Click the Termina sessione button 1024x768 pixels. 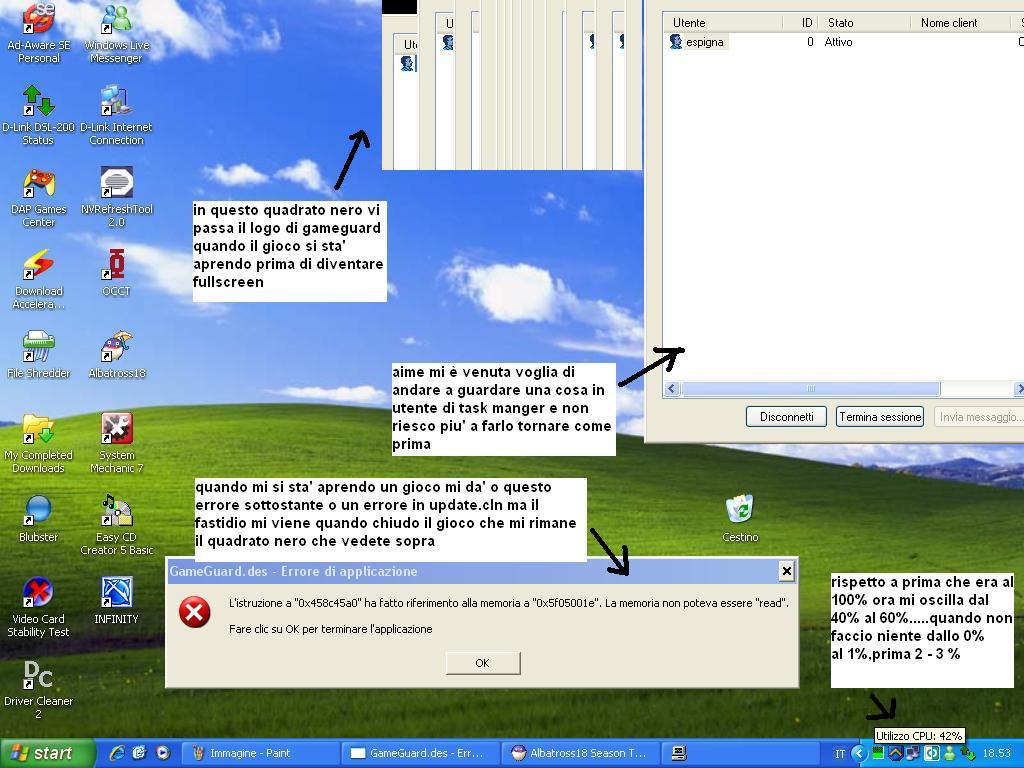pyautogui.click(x=880, y=417)
